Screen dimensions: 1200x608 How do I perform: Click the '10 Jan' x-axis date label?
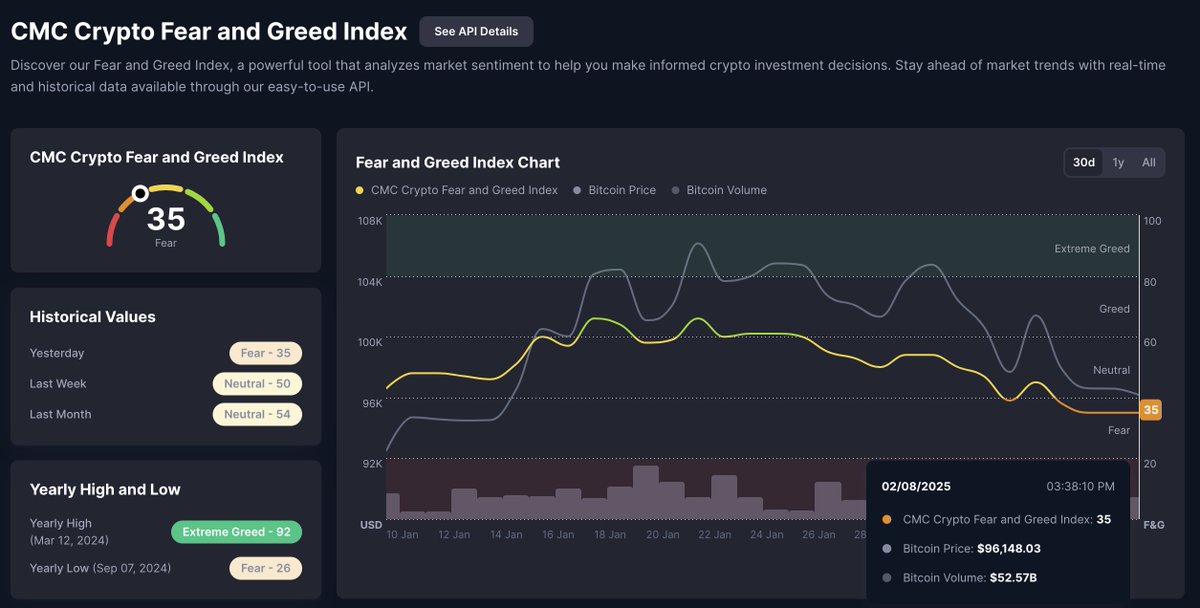pyautogui.click(x=402, y=535)
